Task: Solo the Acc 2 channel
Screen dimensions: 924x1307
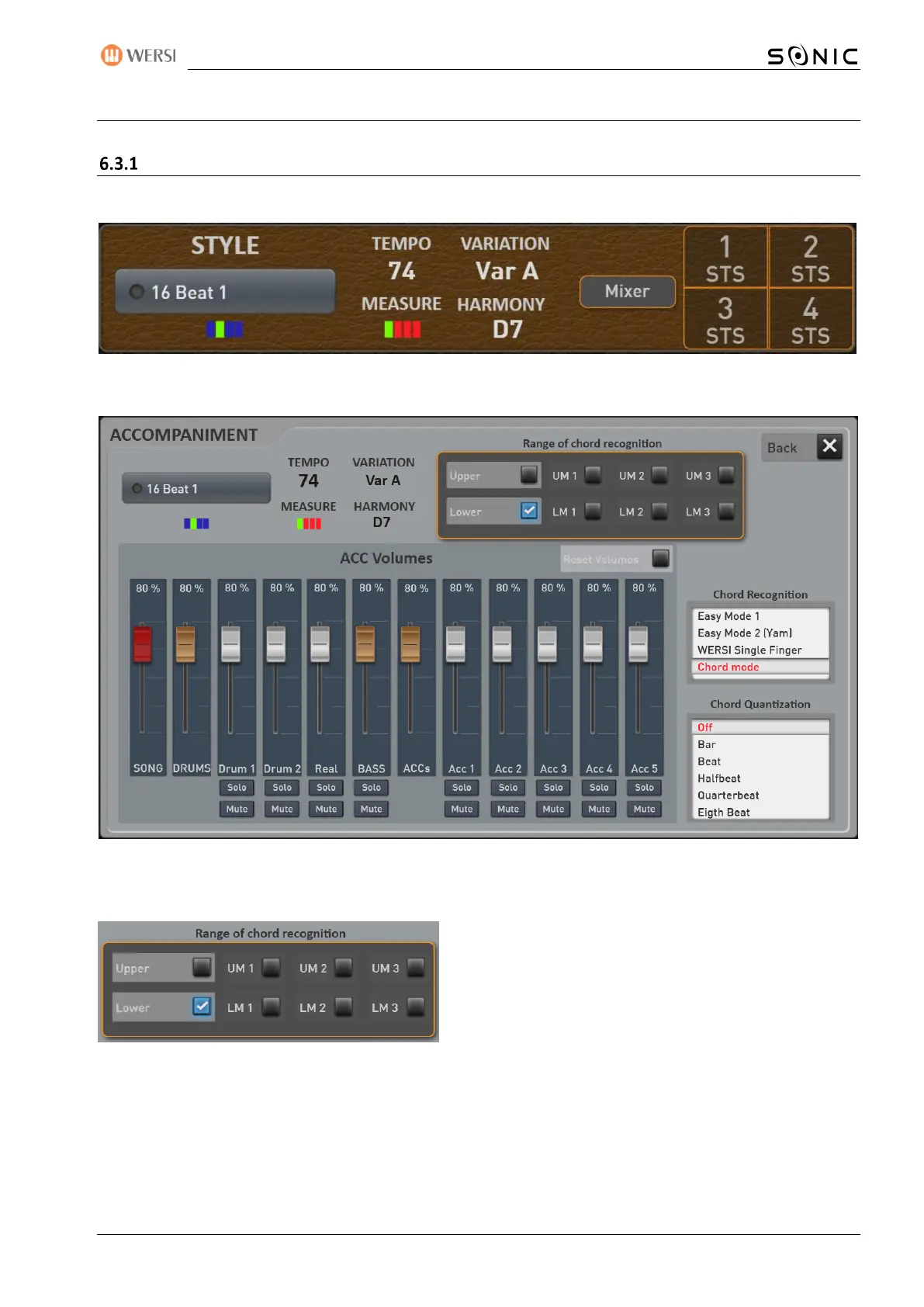Action: click(x=508, y=787)
